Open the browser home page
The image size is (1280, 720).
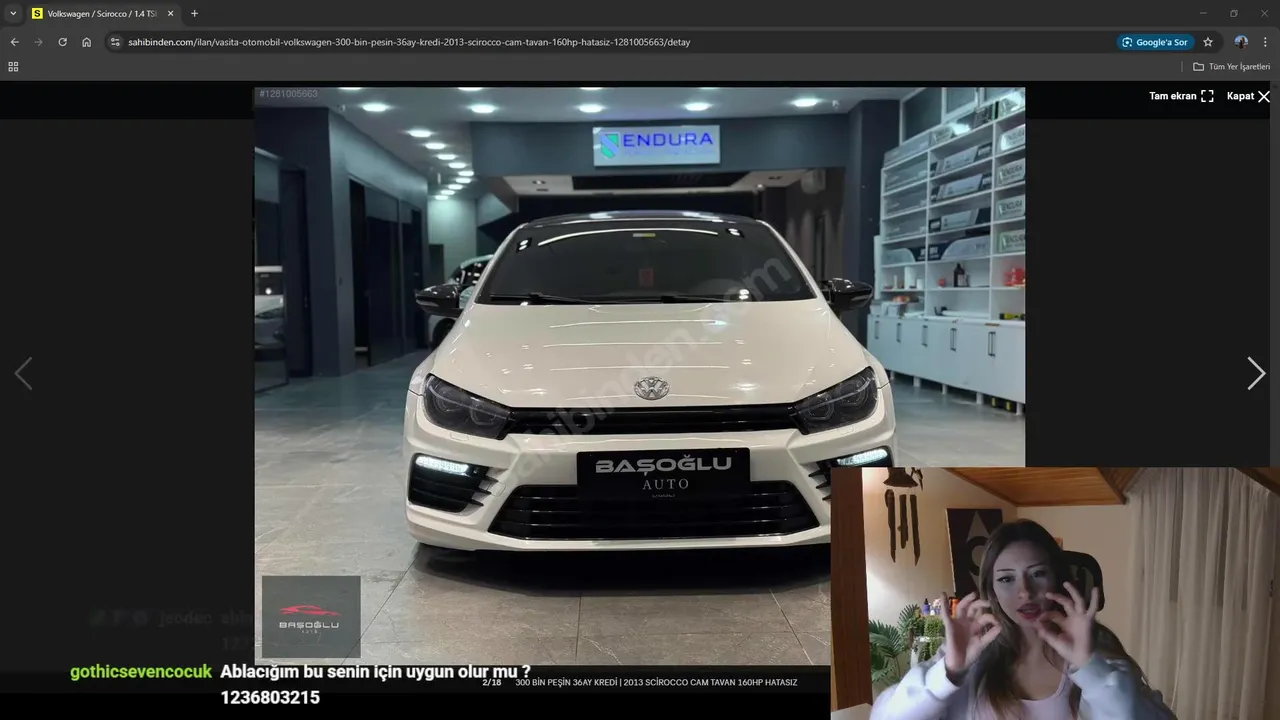click(87, 42)
